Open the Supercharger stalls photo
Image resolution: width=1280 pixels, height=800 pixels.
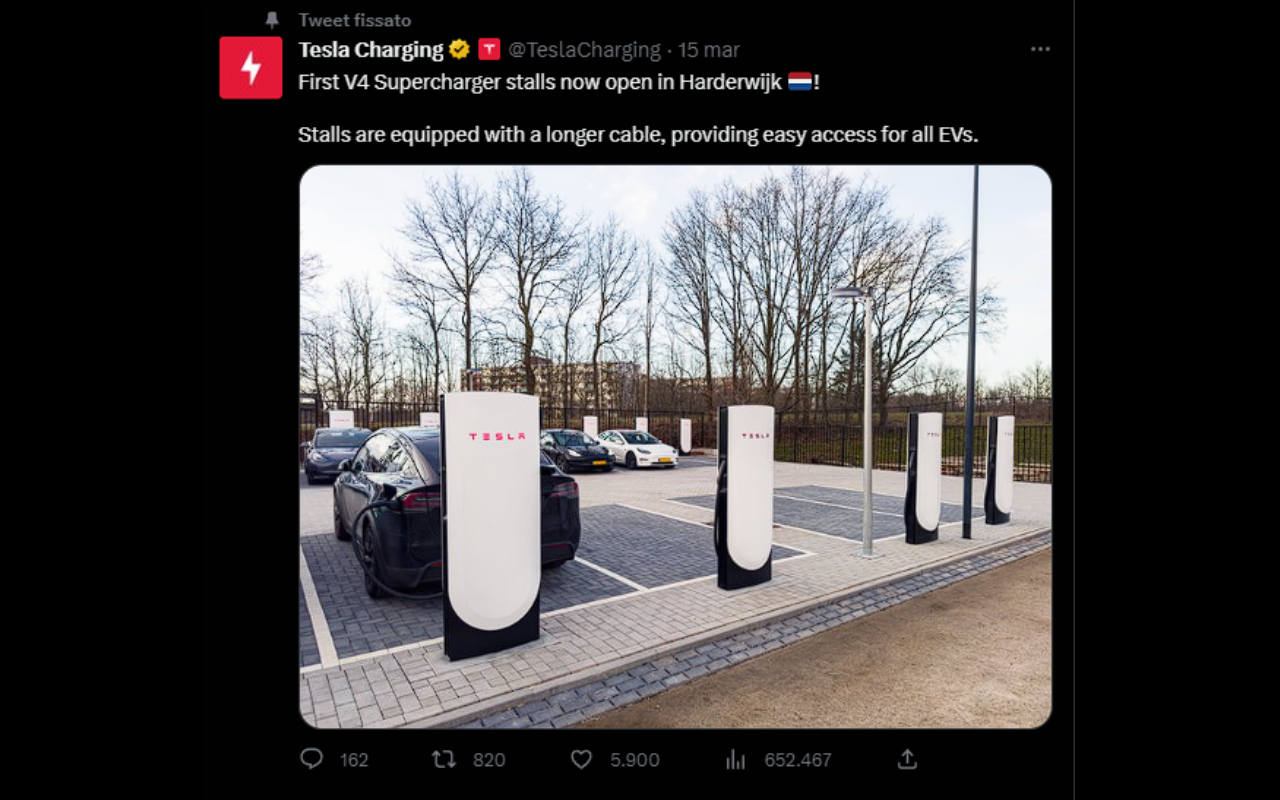click(x=675, y=446)
